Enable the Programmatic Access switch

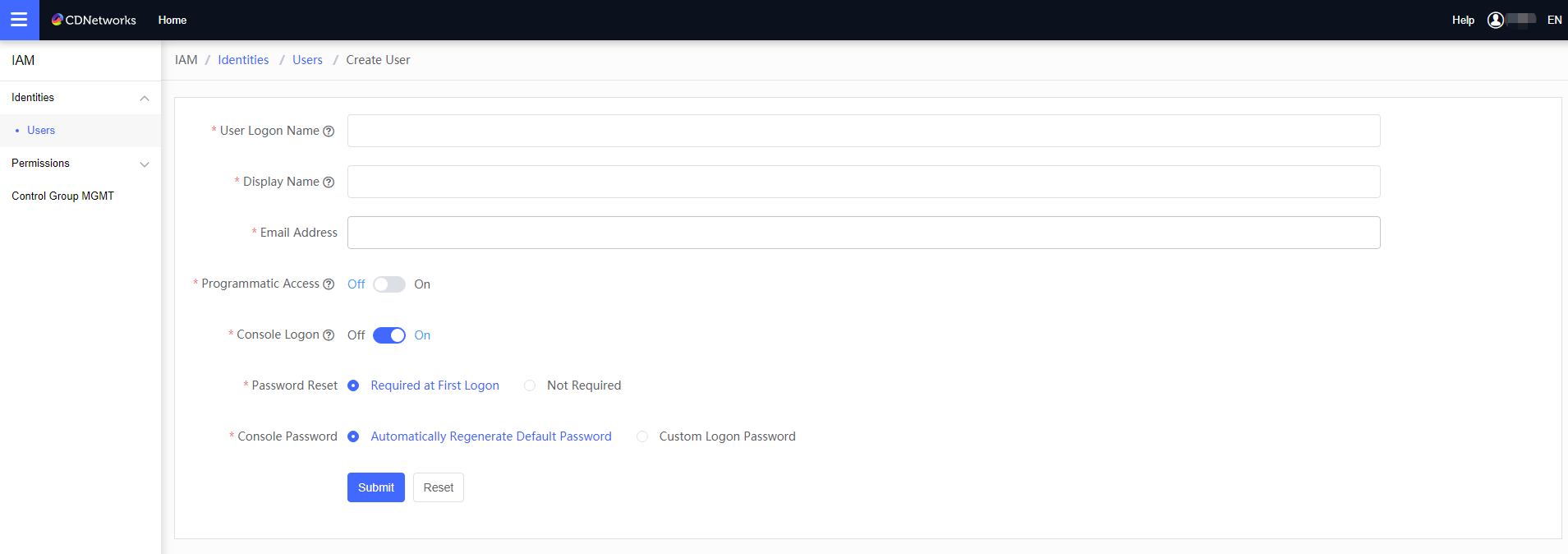point(389,284)
